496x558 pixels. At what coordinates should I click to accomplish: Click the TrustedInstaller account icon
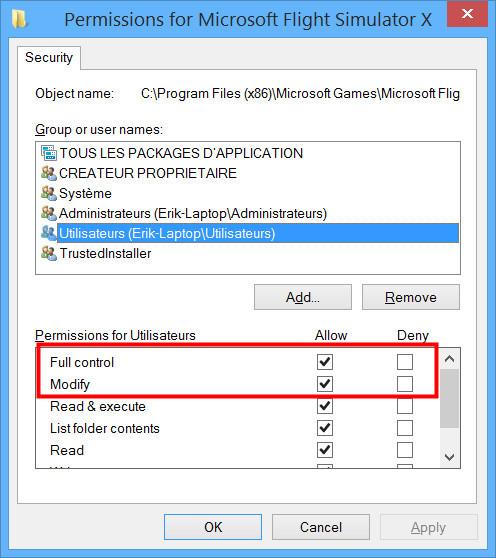[x=48, y=253]
